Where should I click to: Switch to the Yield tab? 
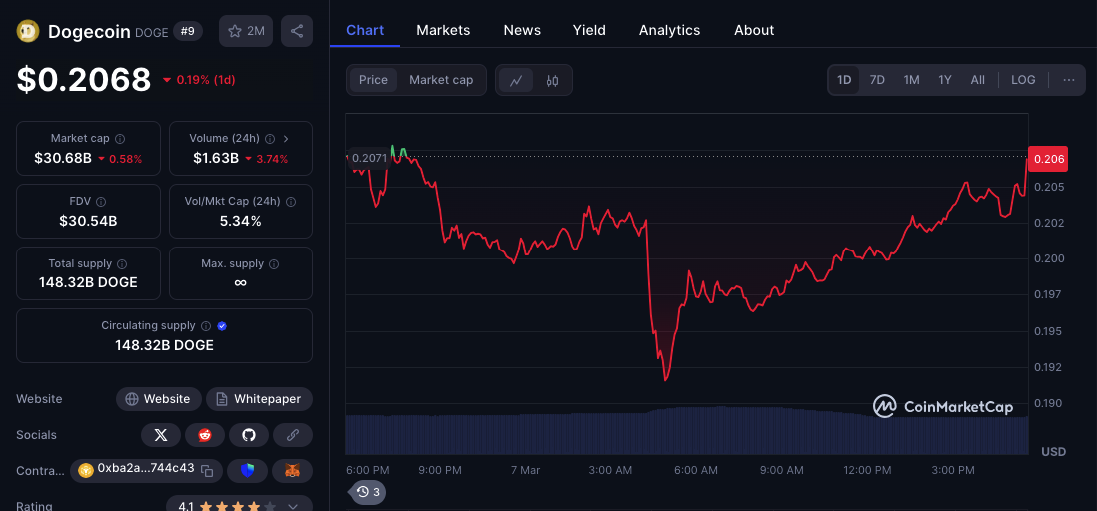pos(589,30)
